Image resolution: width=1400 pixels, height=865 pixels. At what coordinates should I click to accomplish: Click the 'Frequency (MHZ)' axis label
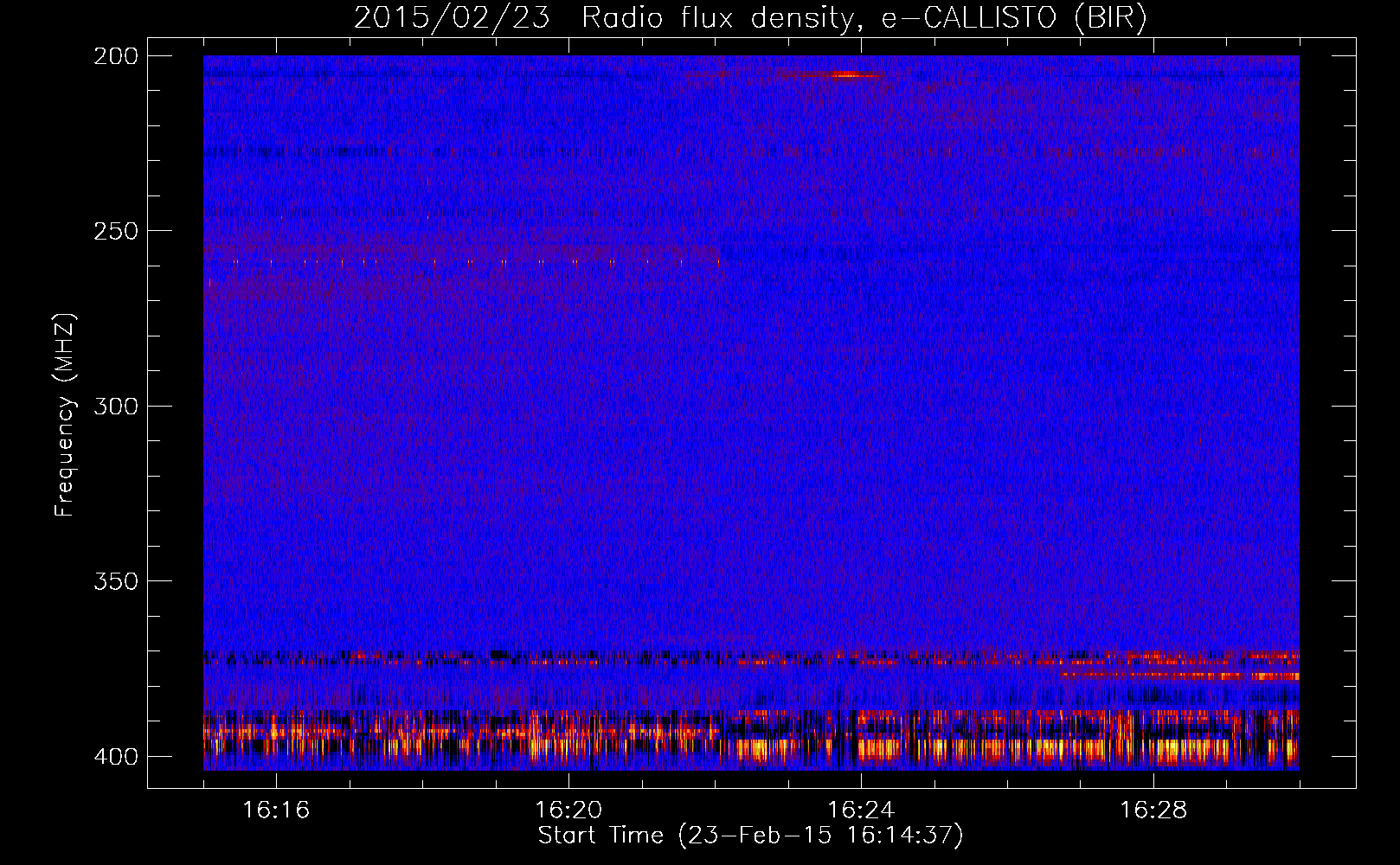[x=65, y=415]
